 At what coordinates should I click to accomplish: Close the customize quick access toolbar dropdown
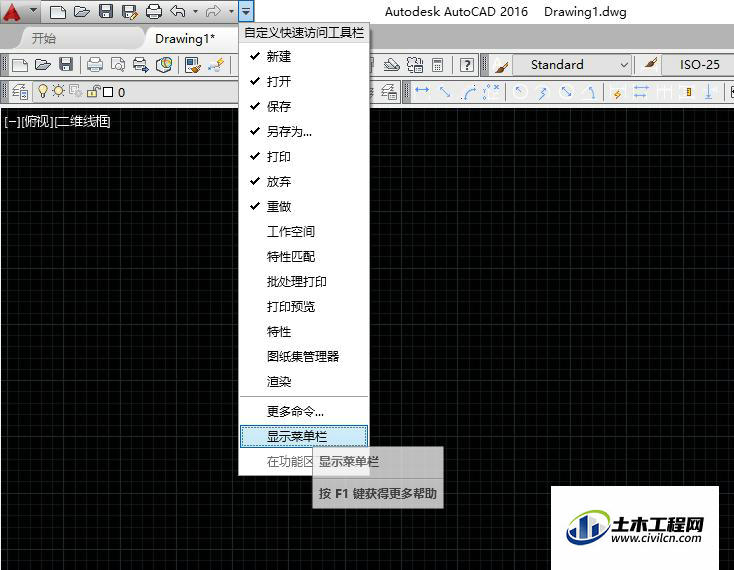[246, 12]
